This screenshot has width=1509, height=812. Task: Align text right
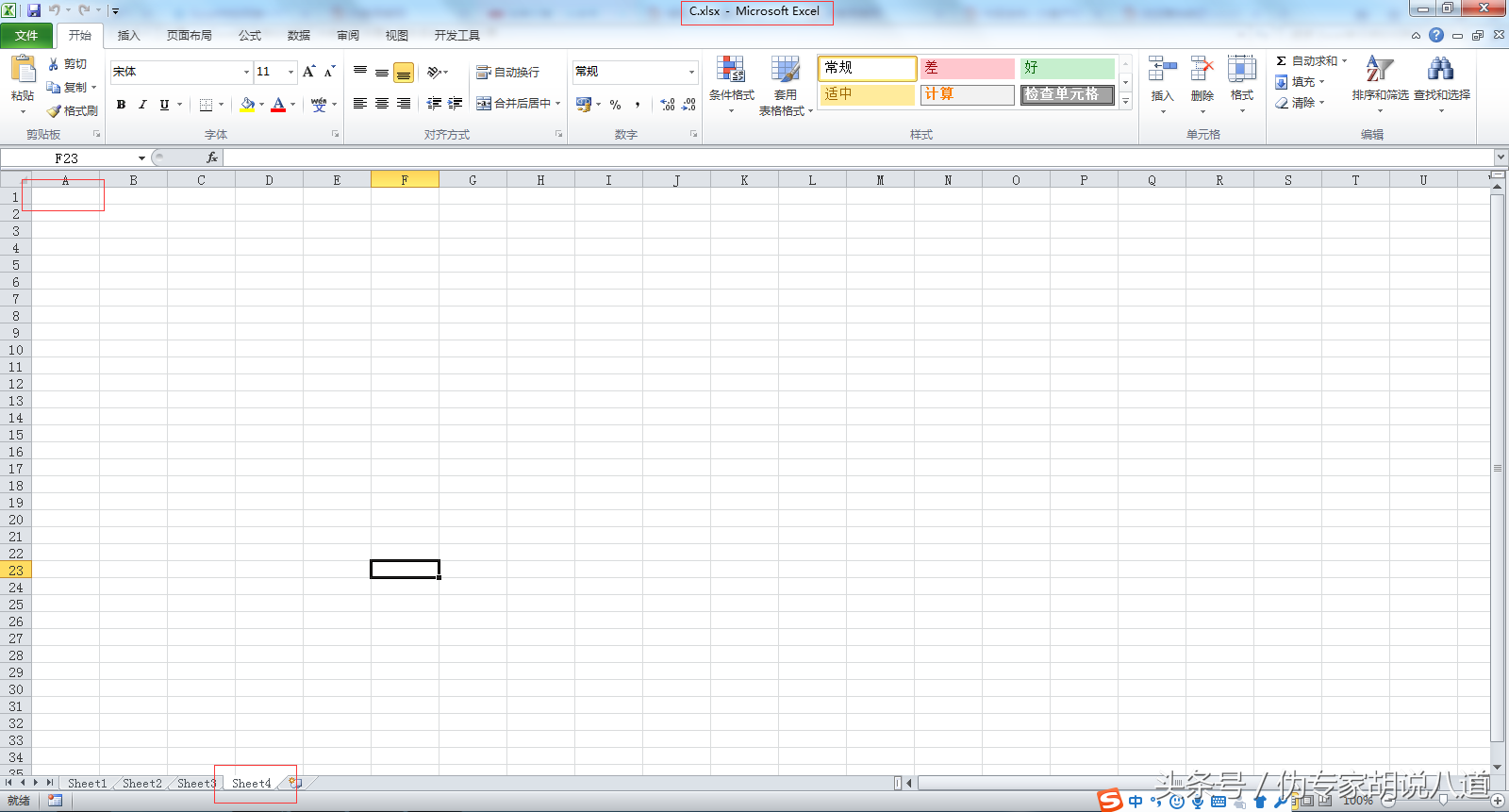click(x=404, y=104)
